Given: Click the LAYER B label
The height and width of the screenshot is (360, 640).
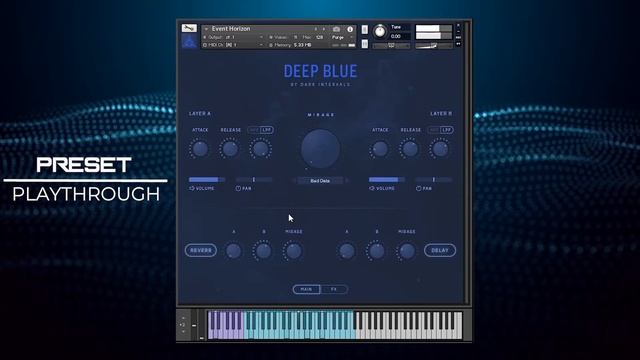Looking at the screenshot, I should pyautogui.click(x=441, y=113).
